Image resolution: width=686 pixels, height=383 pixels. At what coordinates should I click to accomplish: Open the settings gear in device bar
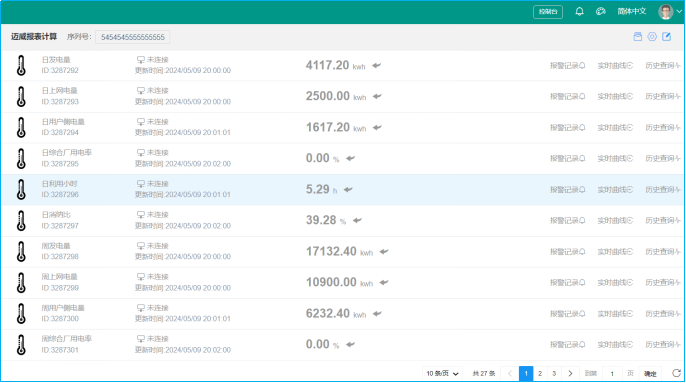tap(652, 37)
